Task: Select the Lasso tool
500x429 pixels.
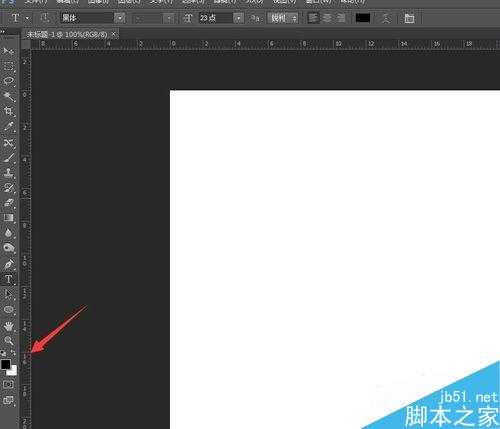Action: click(x=9, y=81)
